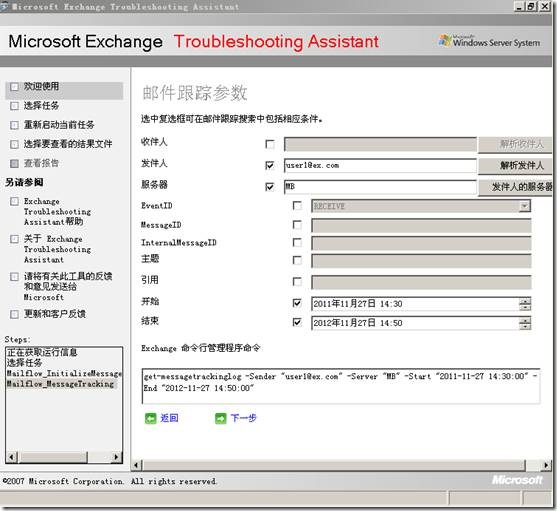The height and width of the screenshot is (511, 557).
Task: Click the MessageID input field
Action: coord(421,225)
